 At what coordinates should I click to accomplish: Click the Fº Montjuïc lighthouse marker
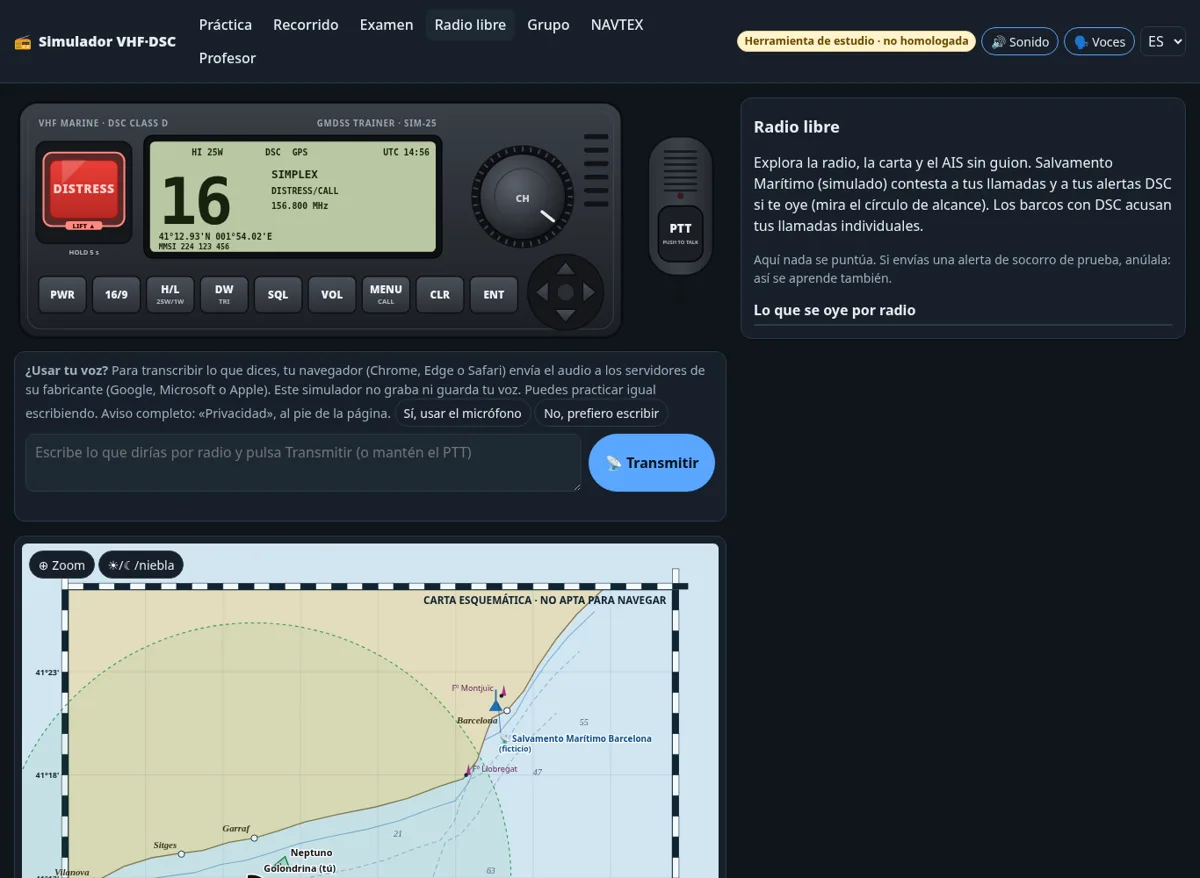tap(503, 690)
